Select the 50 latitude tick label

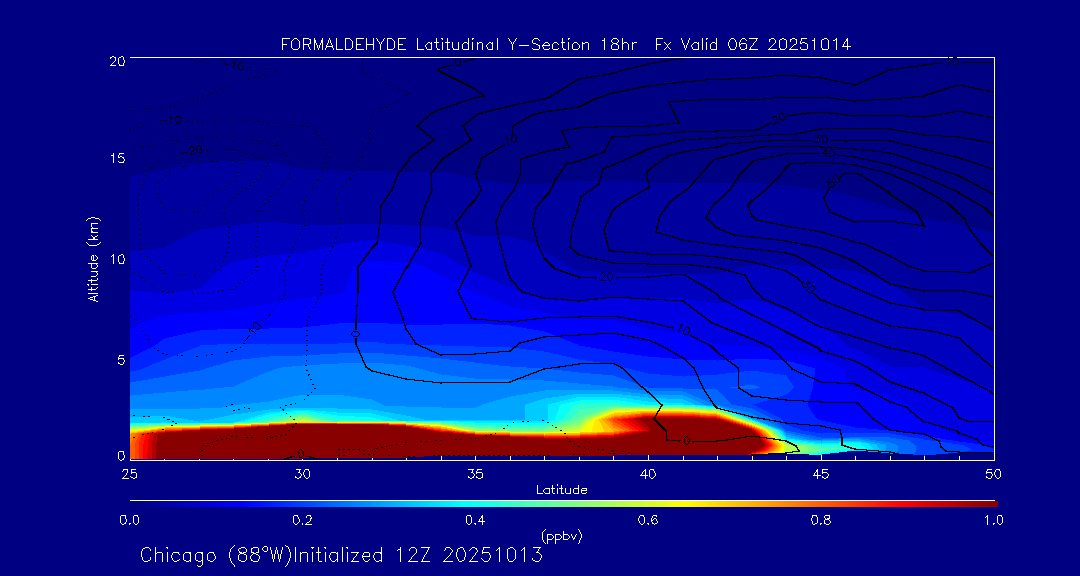[993, 473]
